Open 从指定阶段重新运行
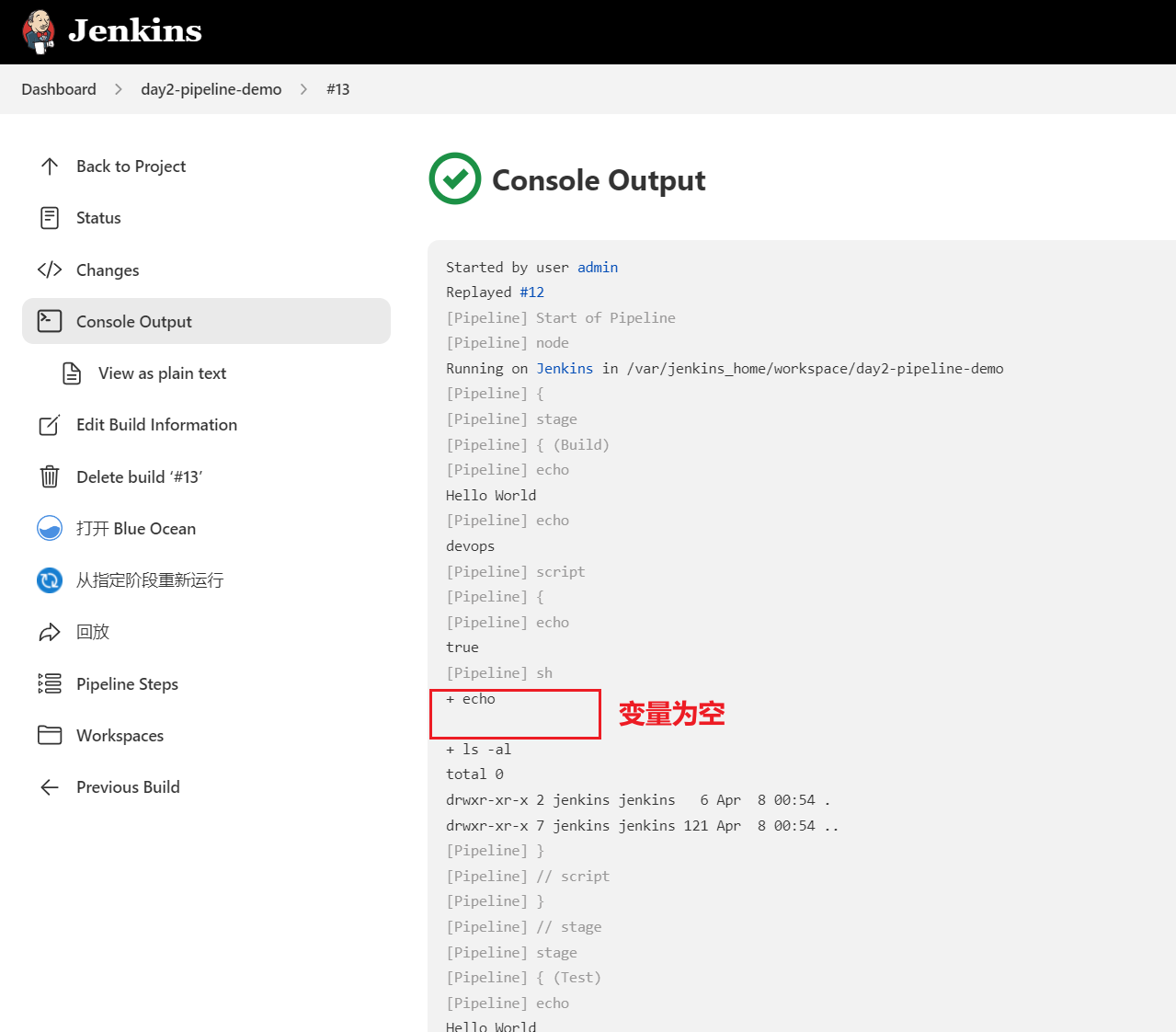Image resolution: width=1176 pixels, height=1032 pixels. click(x=150, y=580)
